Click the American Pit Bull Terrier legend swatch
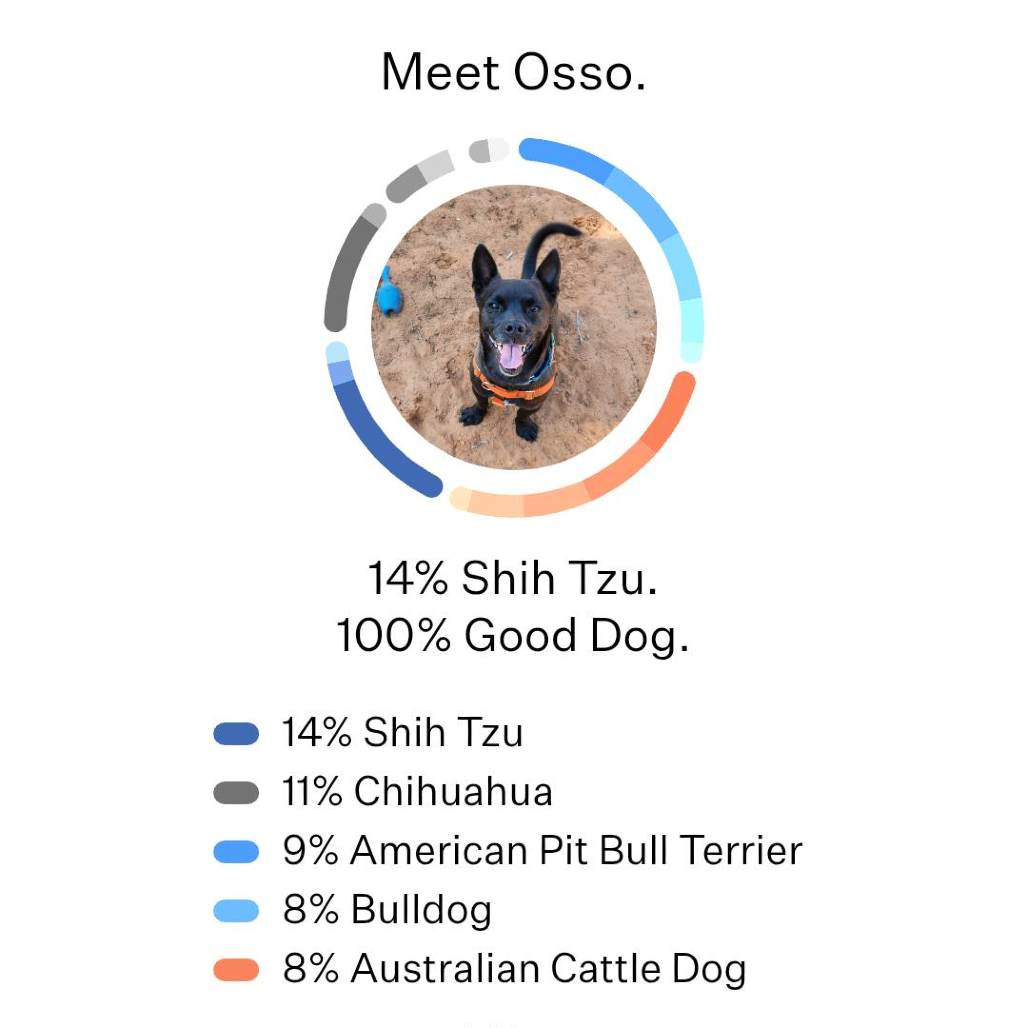1028x1028 pixels. (x=236, y=852)
